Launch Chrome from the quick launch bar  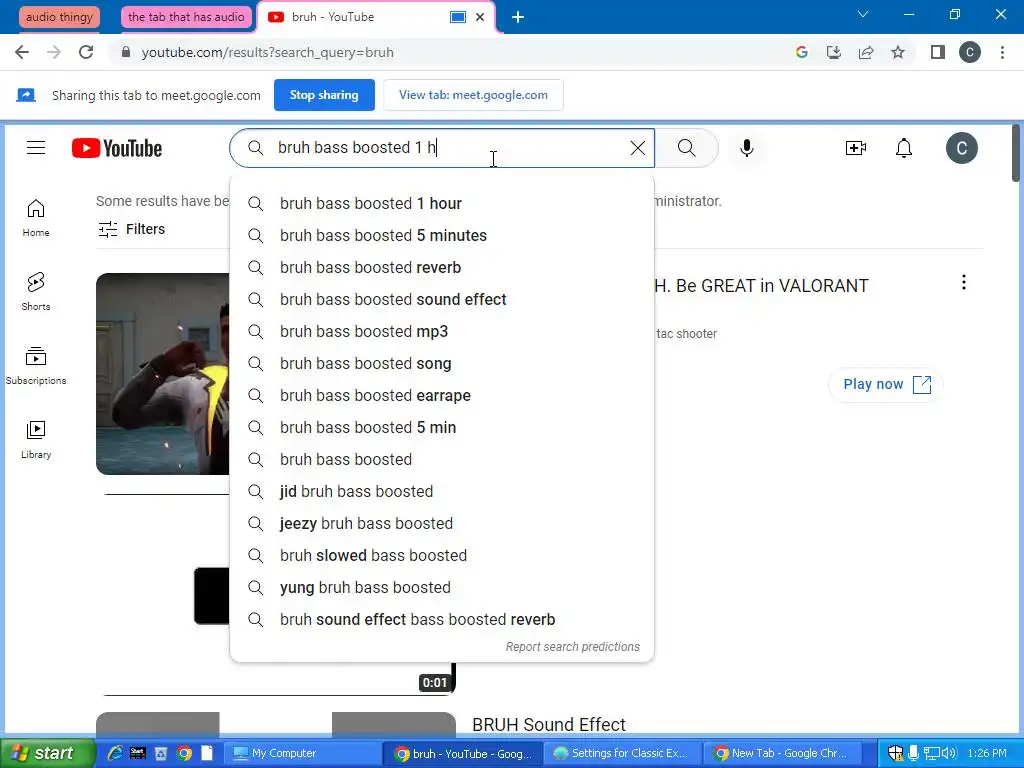(185, 753)
